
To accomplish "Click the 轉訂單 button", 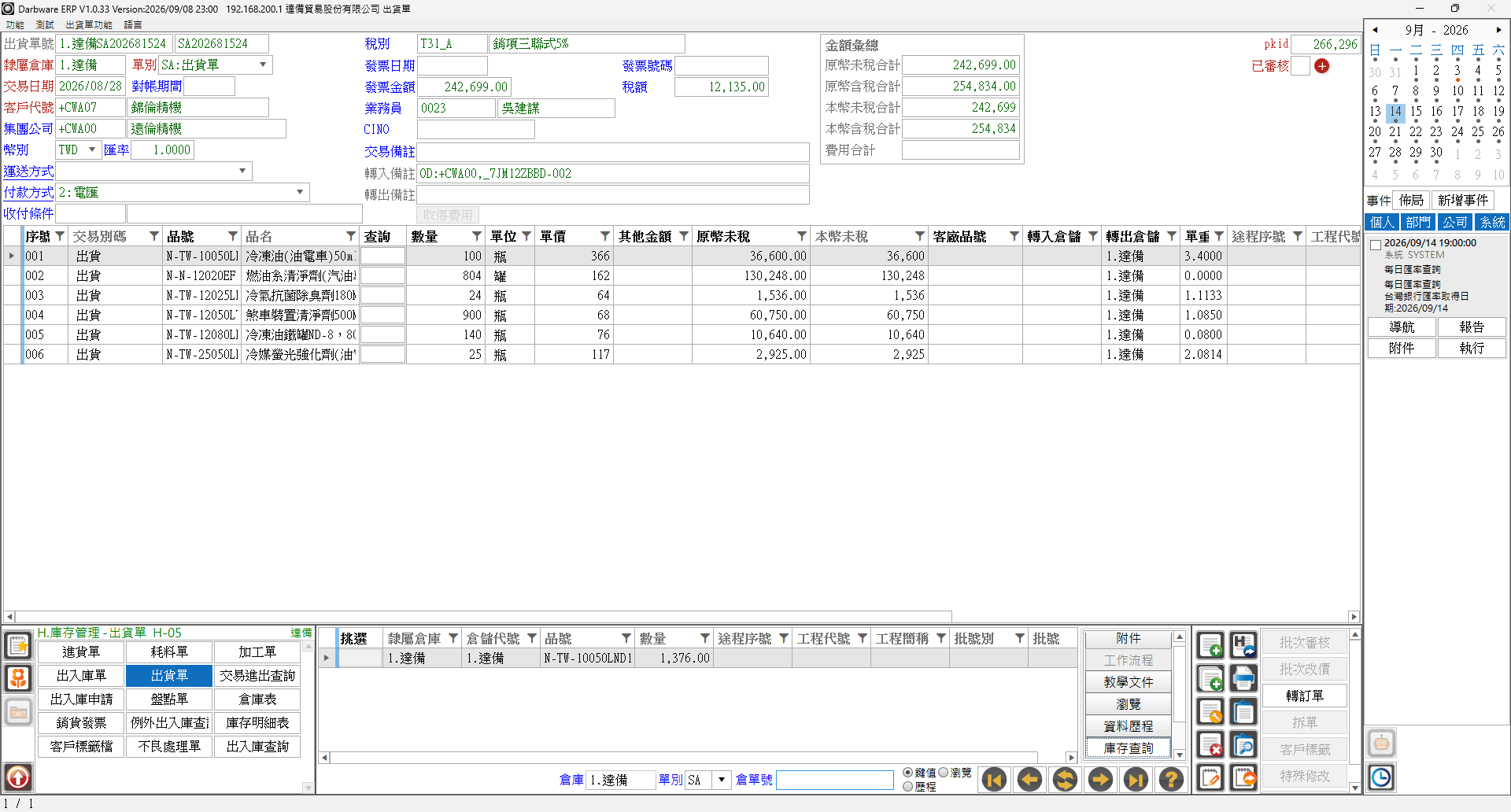I will coord(1305,696).
